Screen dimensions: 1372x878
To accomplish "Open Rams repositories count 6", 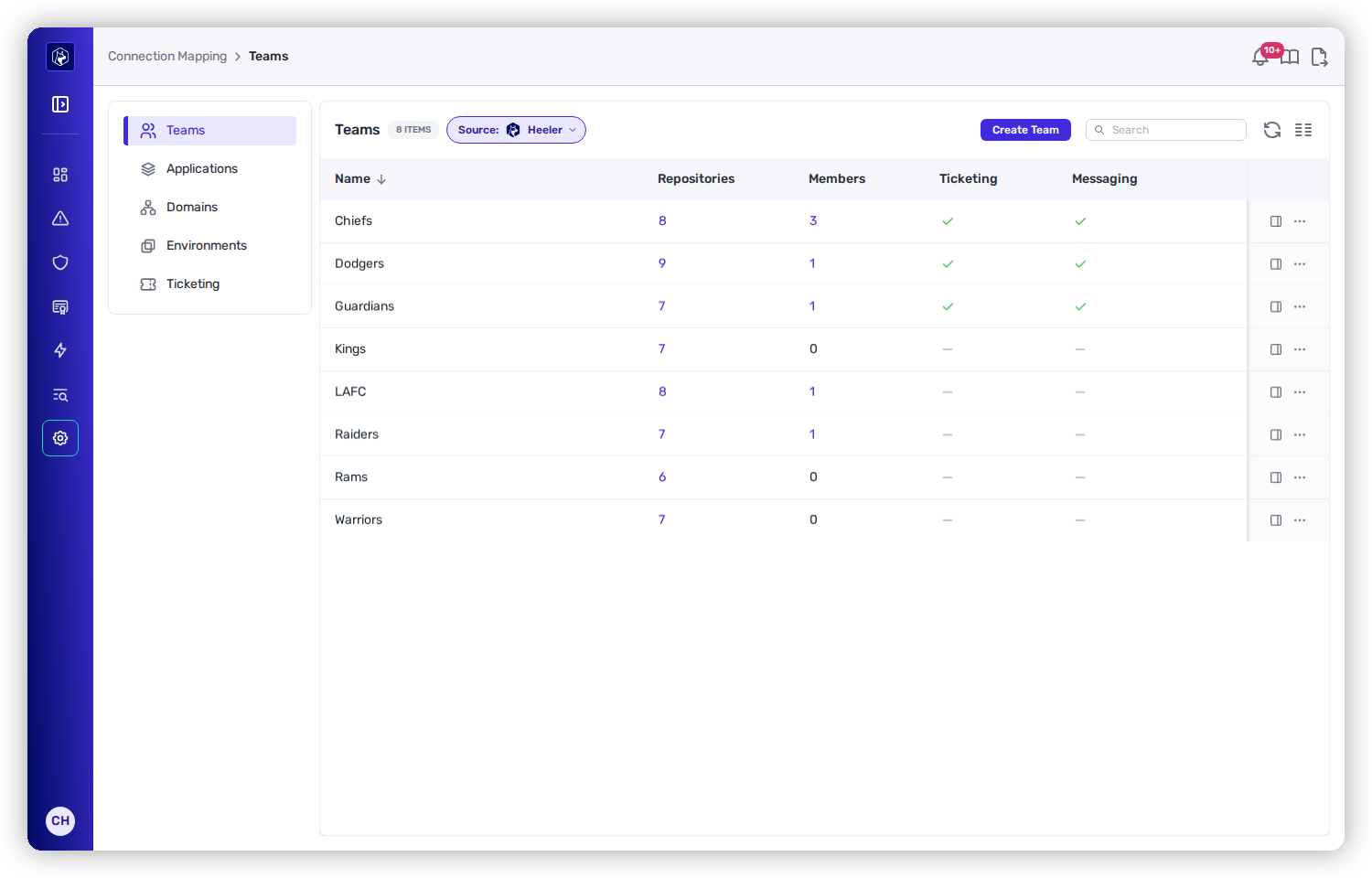I will click(x=662, y=477).
